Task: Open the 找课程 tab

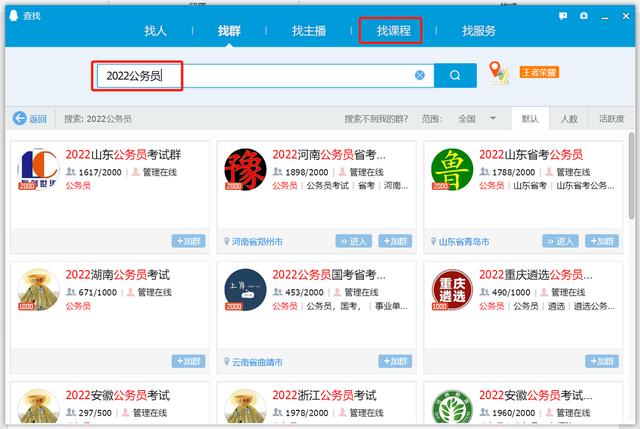Action: point(390,31)
